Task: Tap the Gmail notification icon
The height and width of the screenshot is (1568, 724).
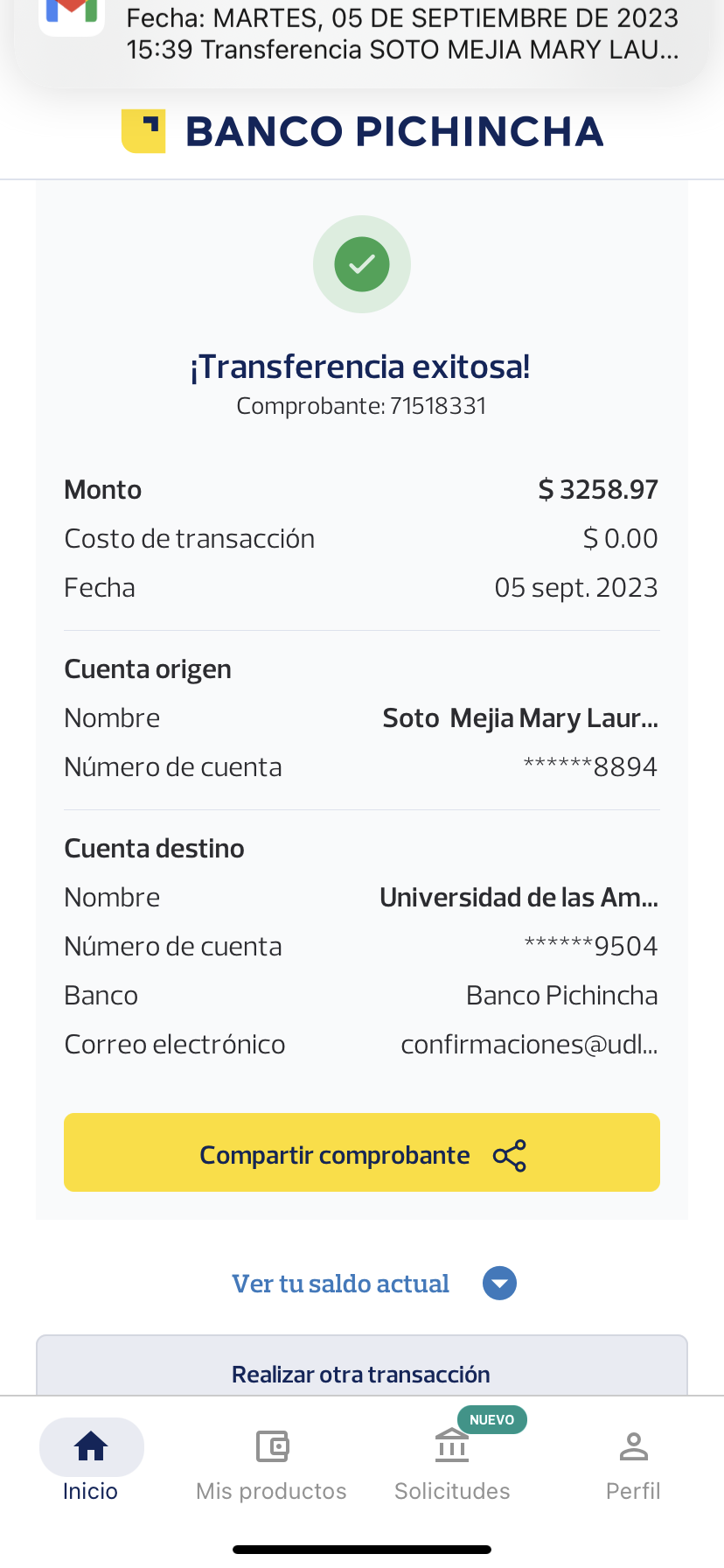Action: coord(72,12)
